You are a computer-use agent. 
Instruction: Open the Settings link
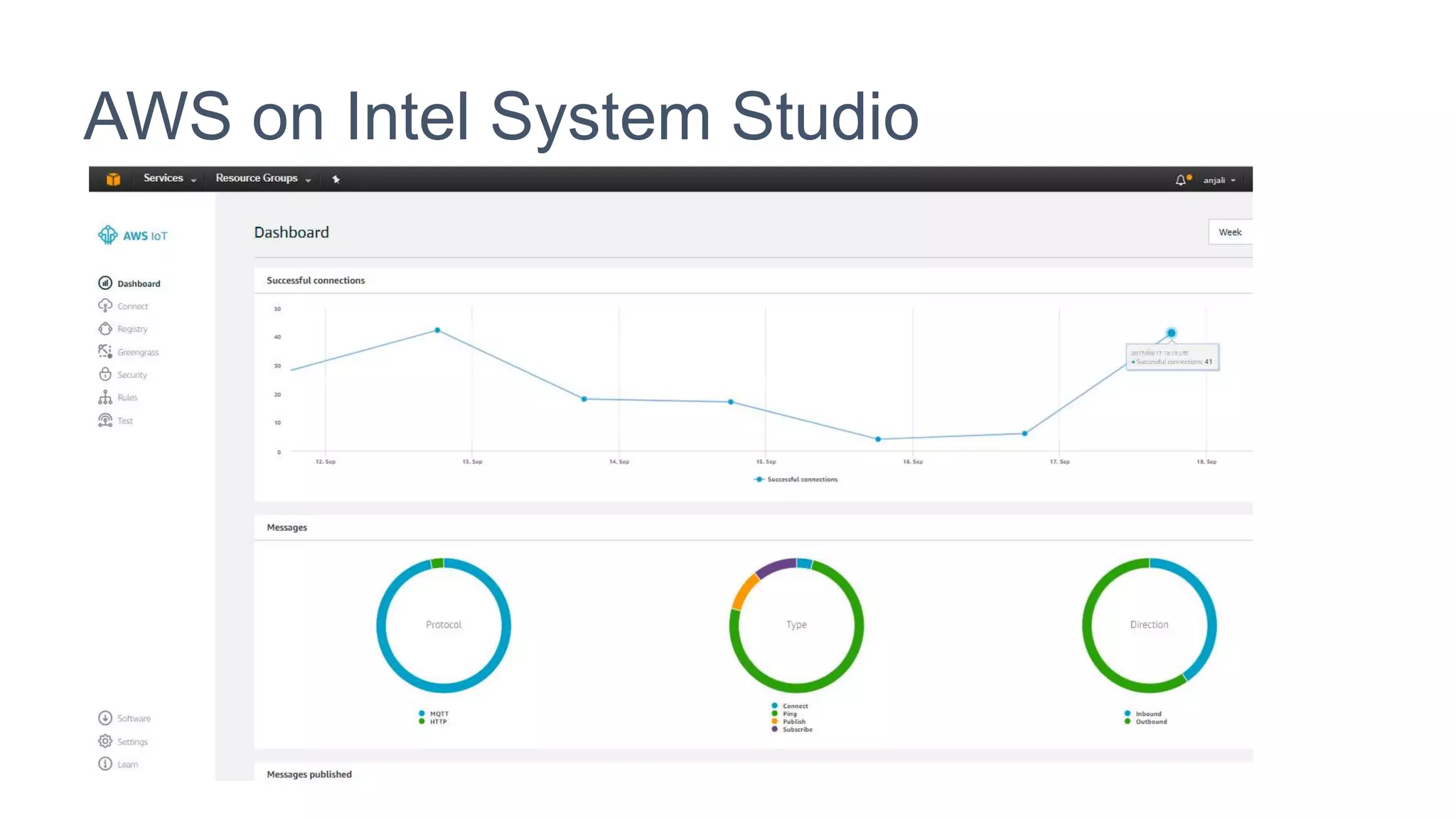pos(133,742)
